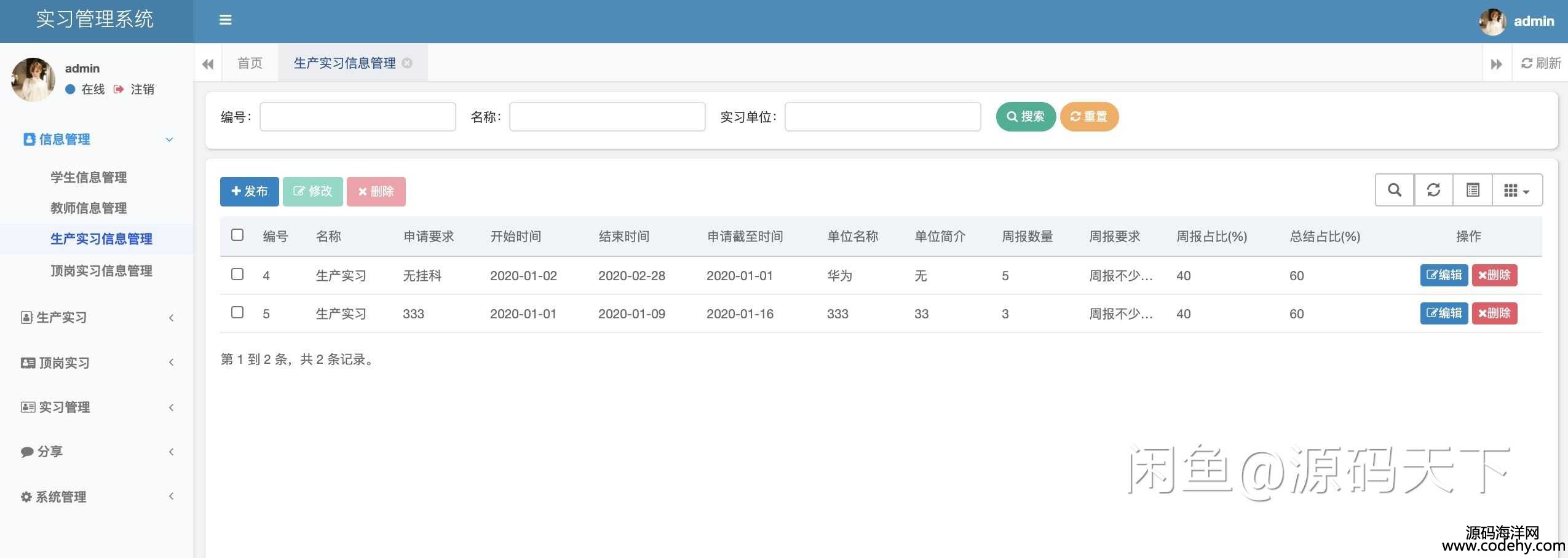Click the 编号 column header
This screenshot has height=558, width=1568.
[x=275, y=236]
